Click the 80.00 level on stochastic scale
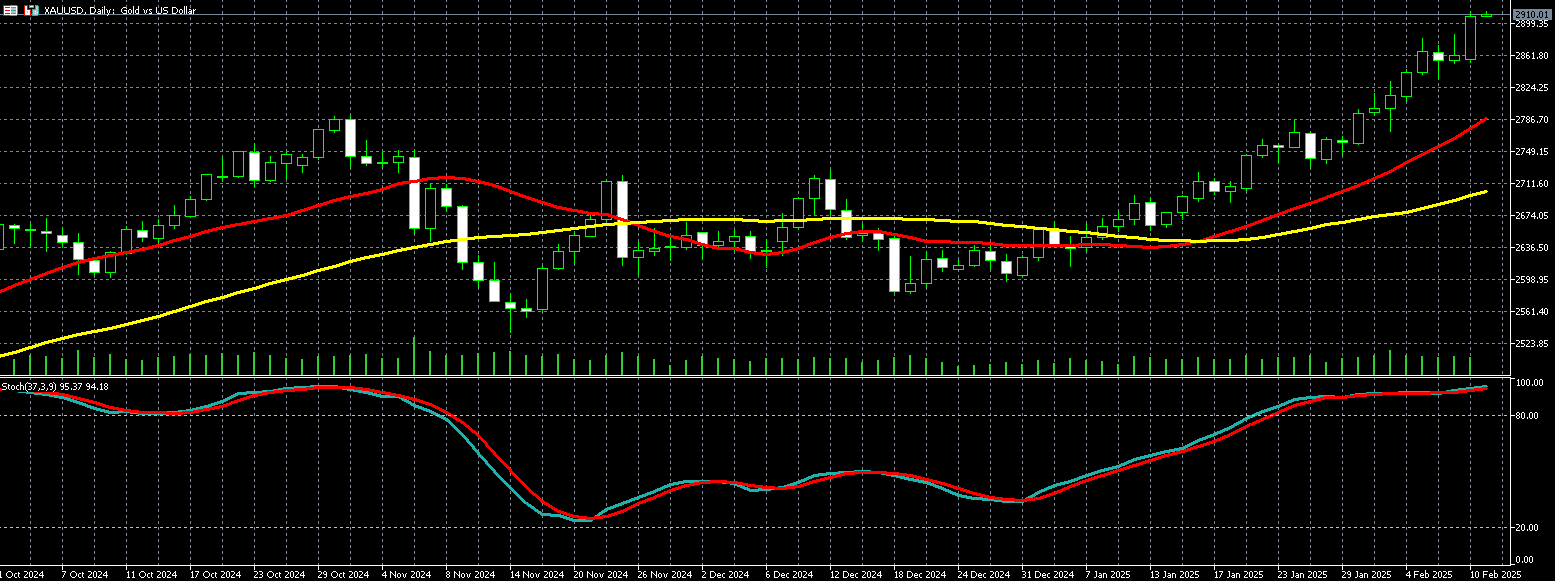Viewport: 1555px width, 581px height. [x=1528, y=416]
